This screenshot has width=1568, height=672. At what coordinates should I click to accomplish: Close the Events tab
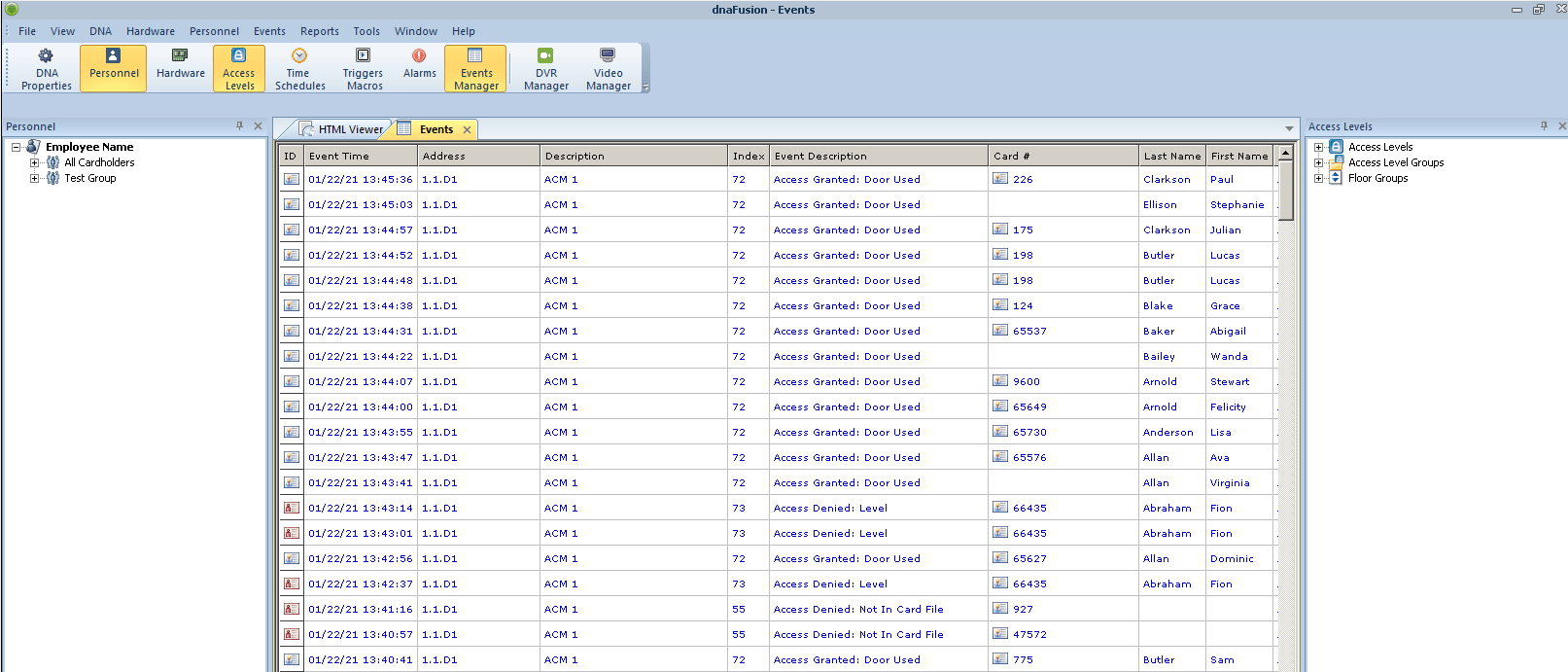(467, 129)
